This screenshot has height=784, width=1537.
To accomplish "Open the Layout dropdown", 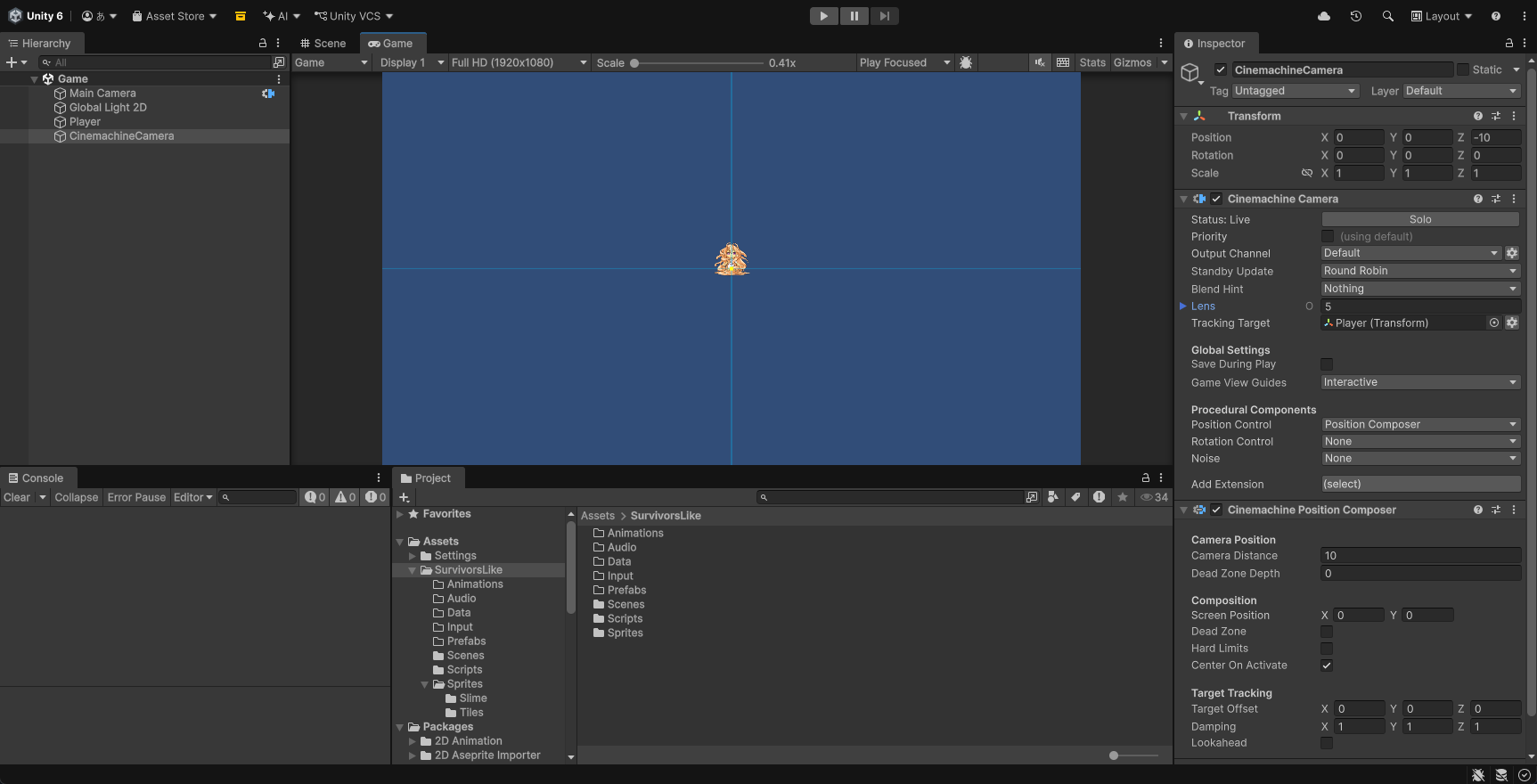I will click(x=1441, y=16).
